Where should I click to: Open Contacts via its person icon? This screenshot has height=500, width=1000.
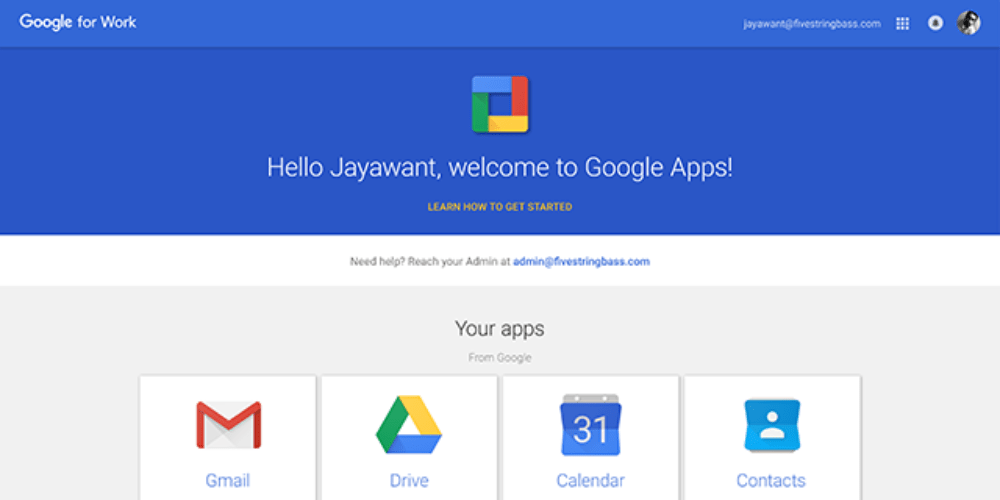[771, 425]
